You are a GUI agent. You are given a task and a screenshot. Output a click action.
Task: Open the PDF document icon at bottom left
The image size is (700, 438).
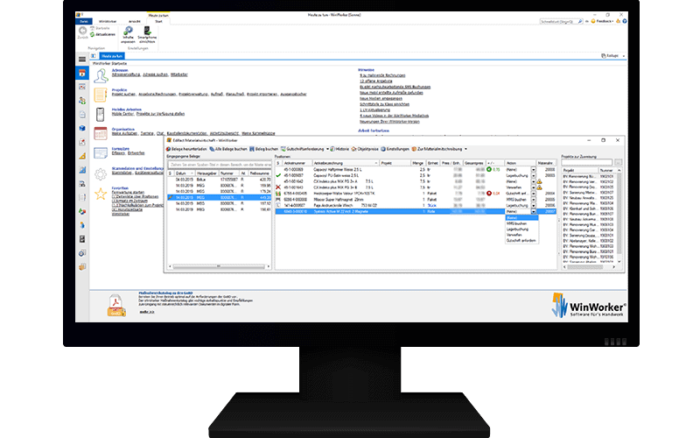[x=116, y=305]
